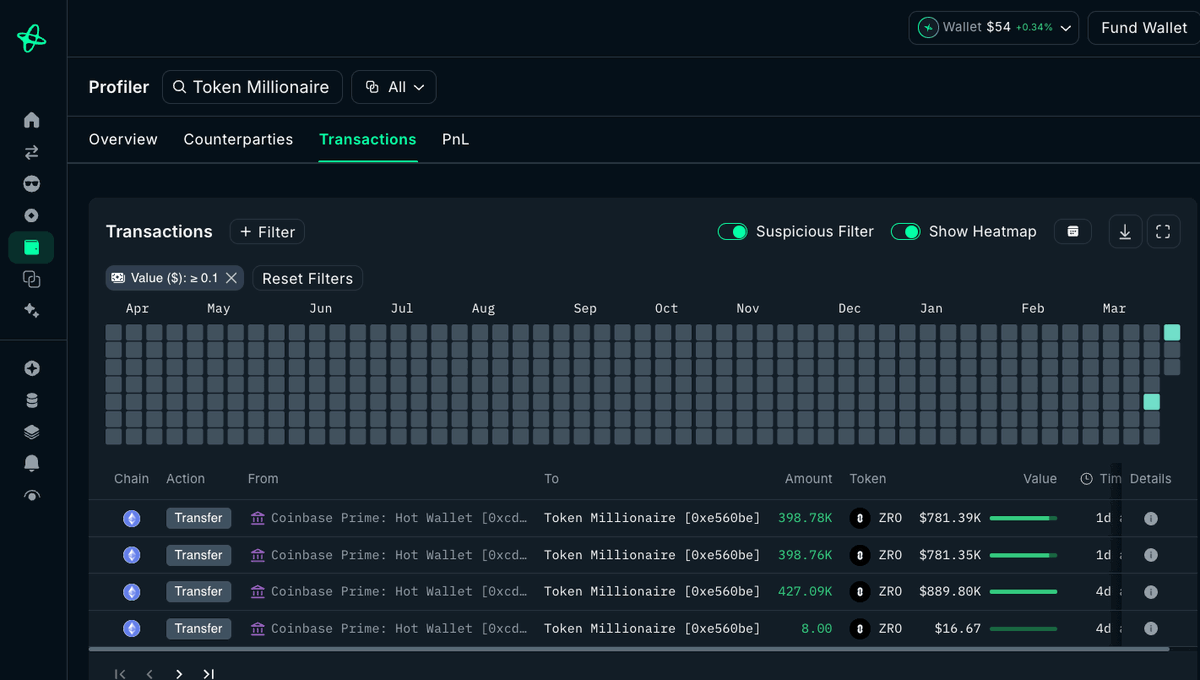The image size is (1200, 680).
Task: Click the green Nansen logo in sidebar
Action: pyautogui.click(x=31, y=38)
